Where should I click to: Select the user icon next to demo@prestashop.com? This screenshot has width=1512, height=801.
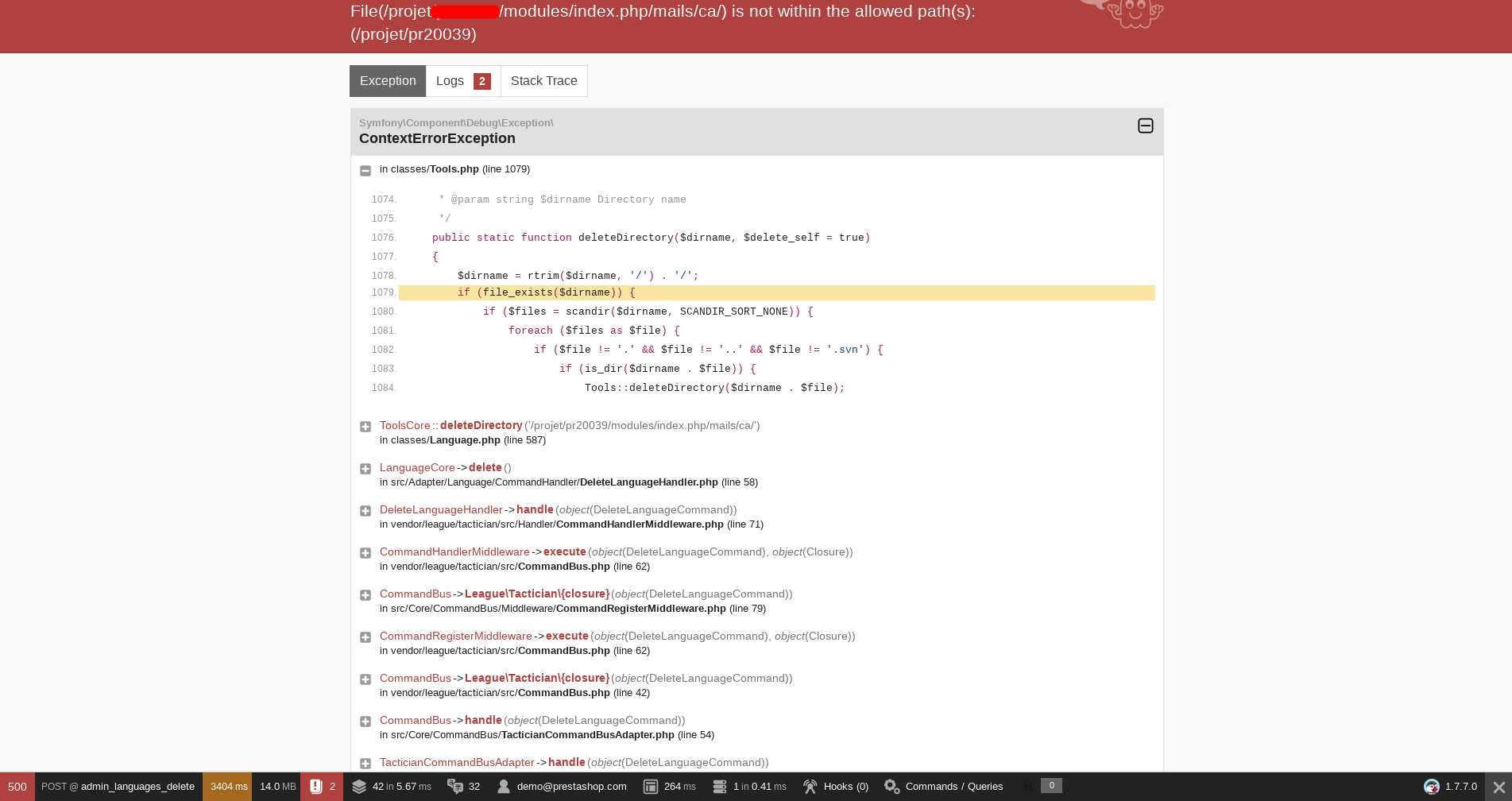click(x=502, y=786)
